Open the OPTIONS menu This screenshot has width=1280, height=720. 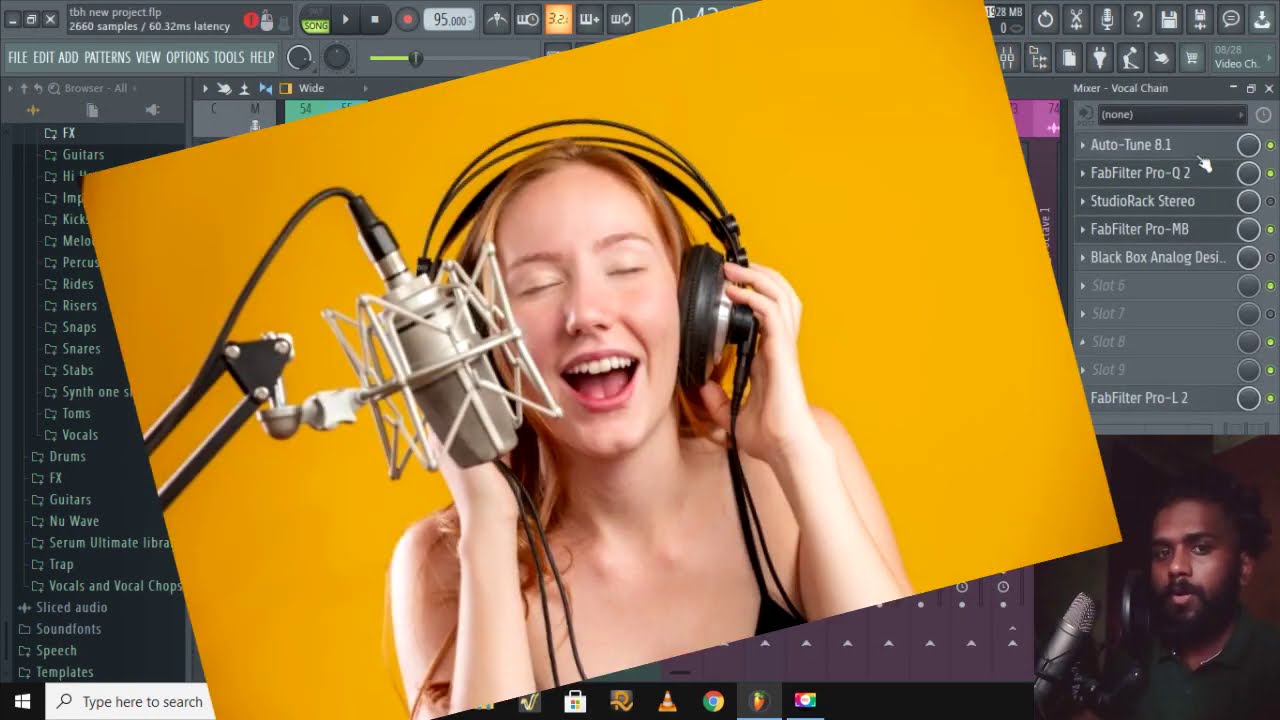[187, 58]
